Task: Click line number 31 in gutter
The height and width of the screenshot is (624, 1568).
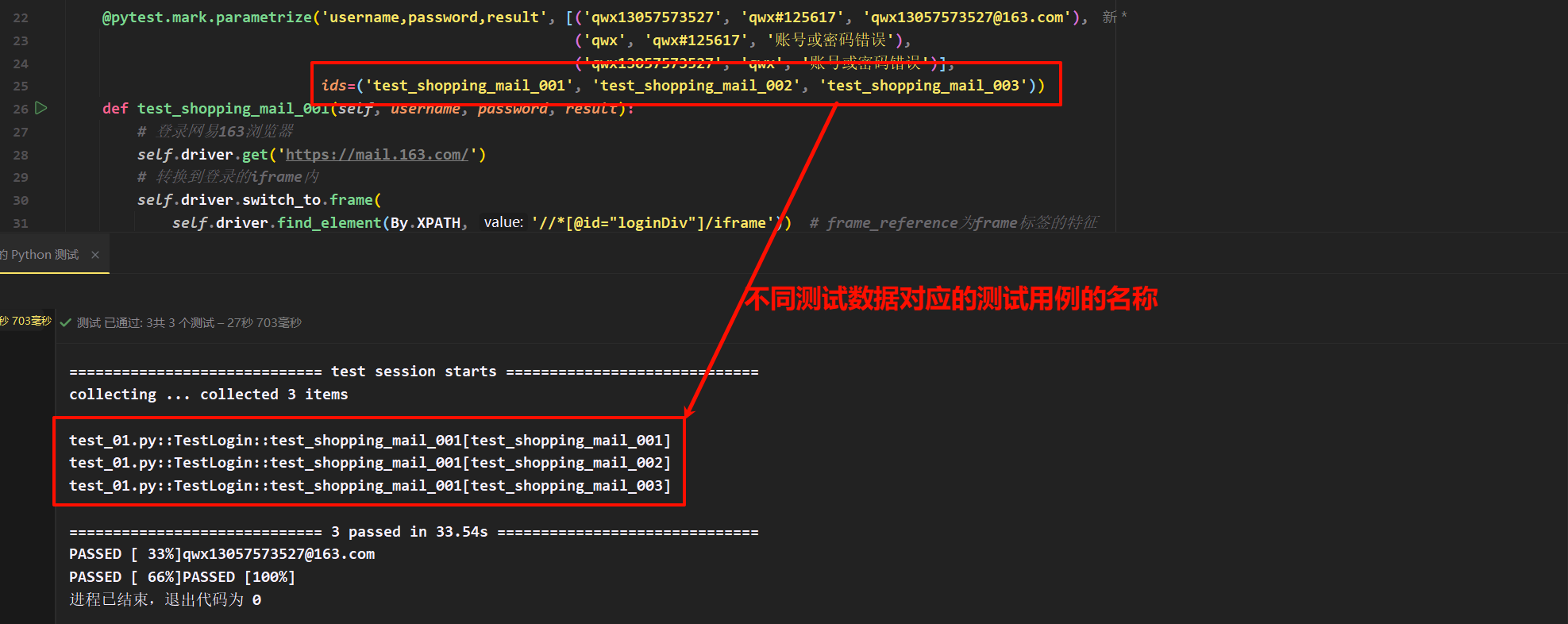Action: click(x=21, y=223)
